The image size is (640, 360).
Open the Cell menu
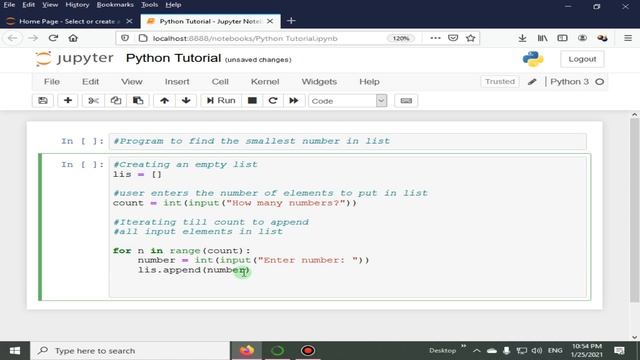(x=220, y=82)
